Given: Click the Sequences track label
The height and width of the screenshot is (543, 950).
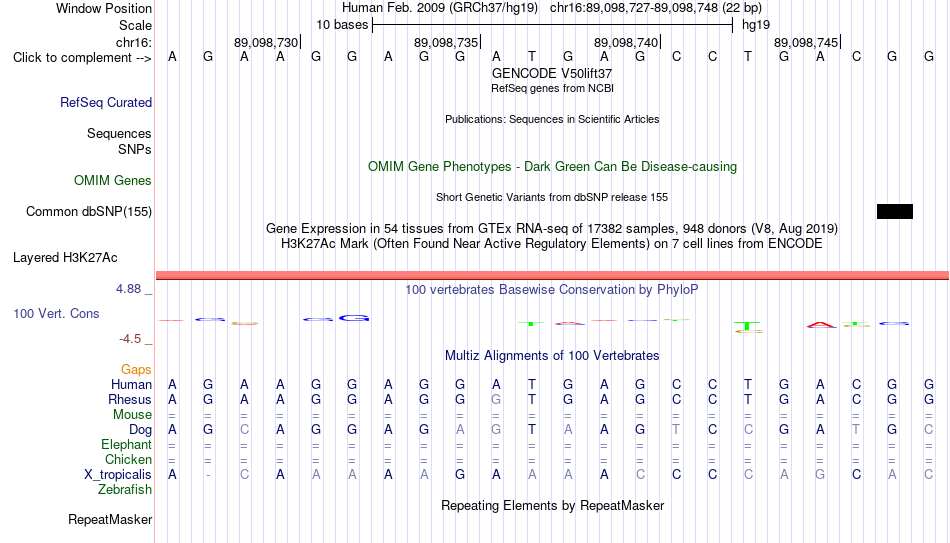Looking at the screenshot, I should coord(119,133).
